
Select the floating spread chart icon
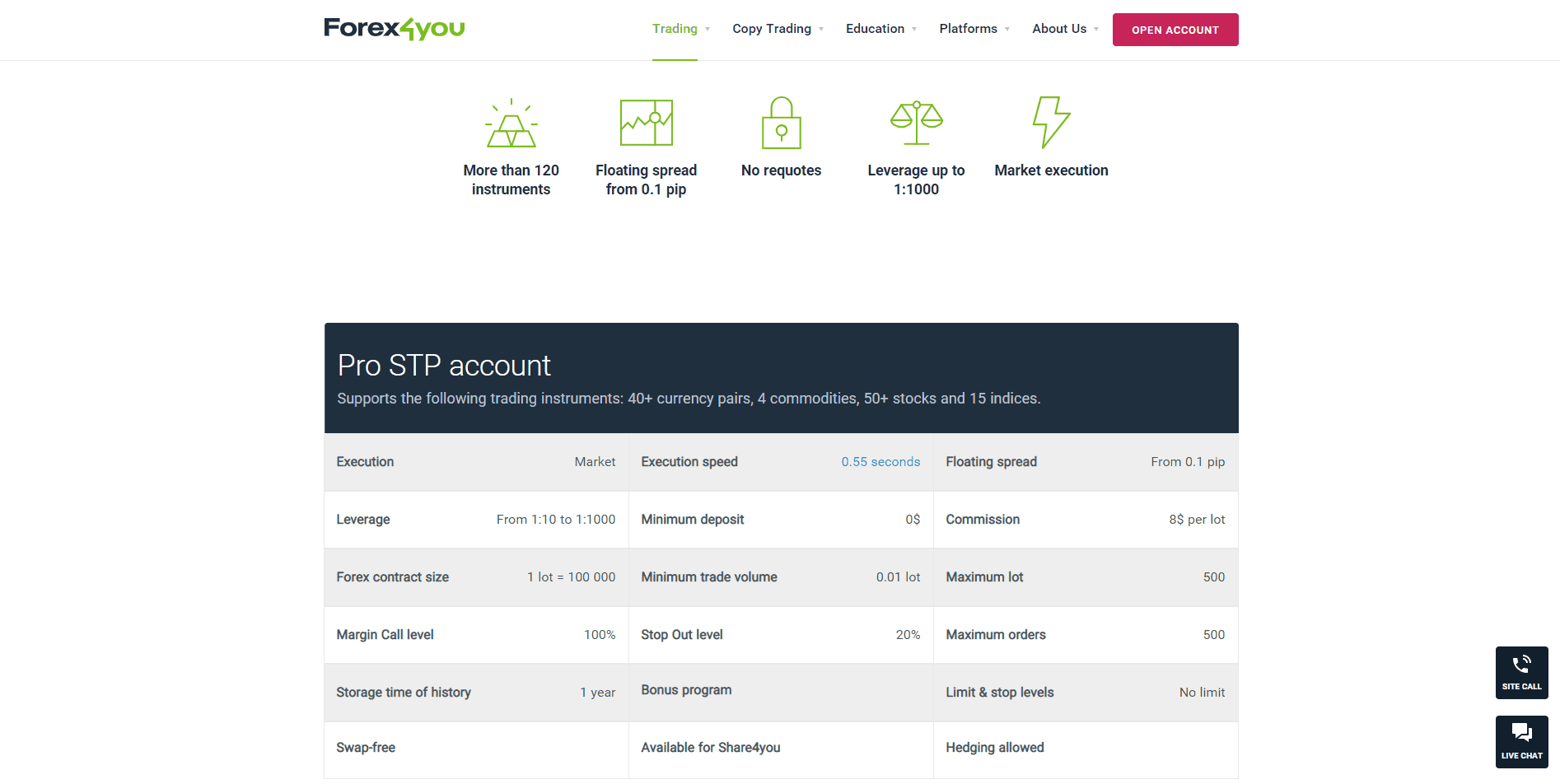tap(646, 122)
